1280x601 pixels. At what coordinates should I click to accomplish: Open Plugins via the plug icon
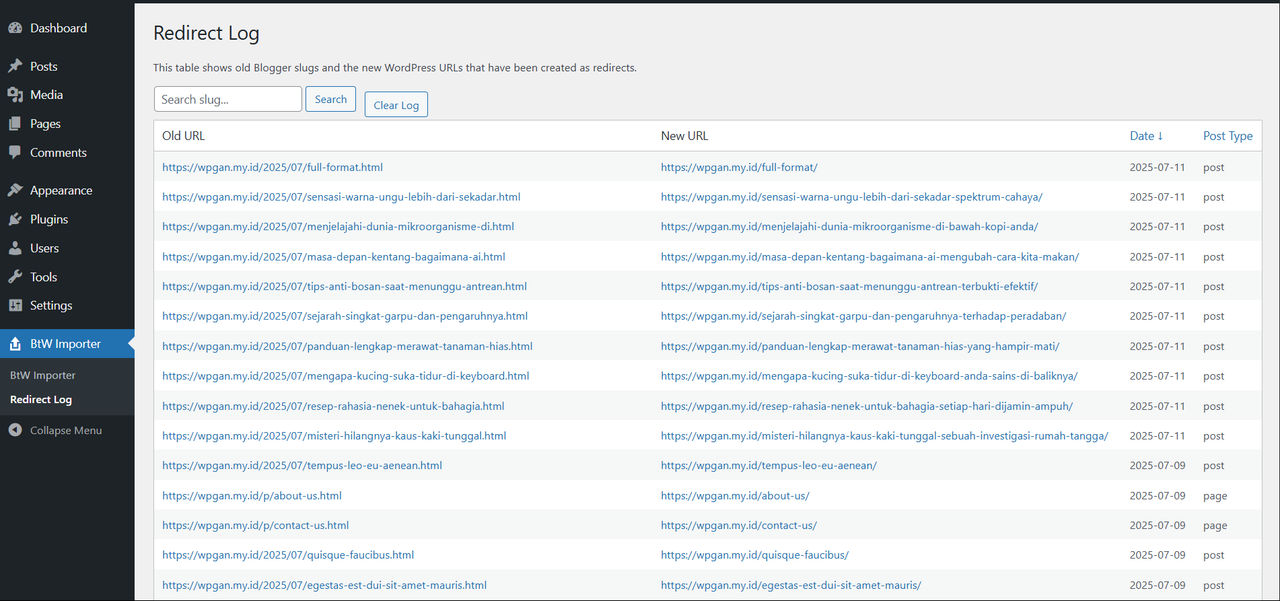pos(17,219)
